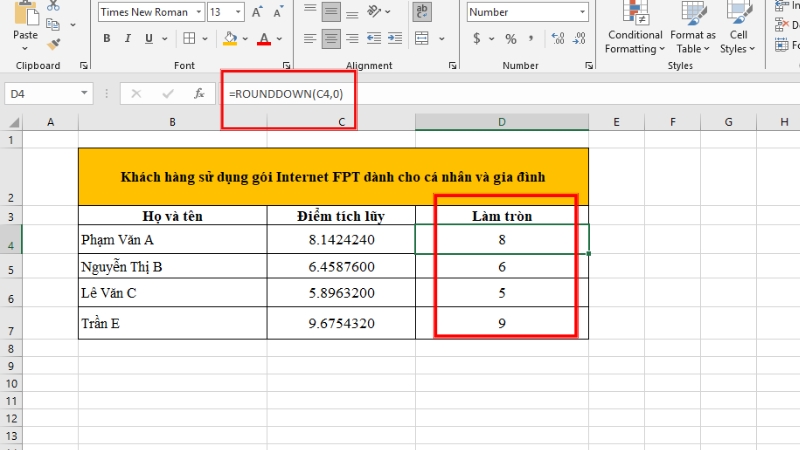Viewport: 800px width, 450px height.
Task: Toggle Bold formatting
Action: pos(107,39)
